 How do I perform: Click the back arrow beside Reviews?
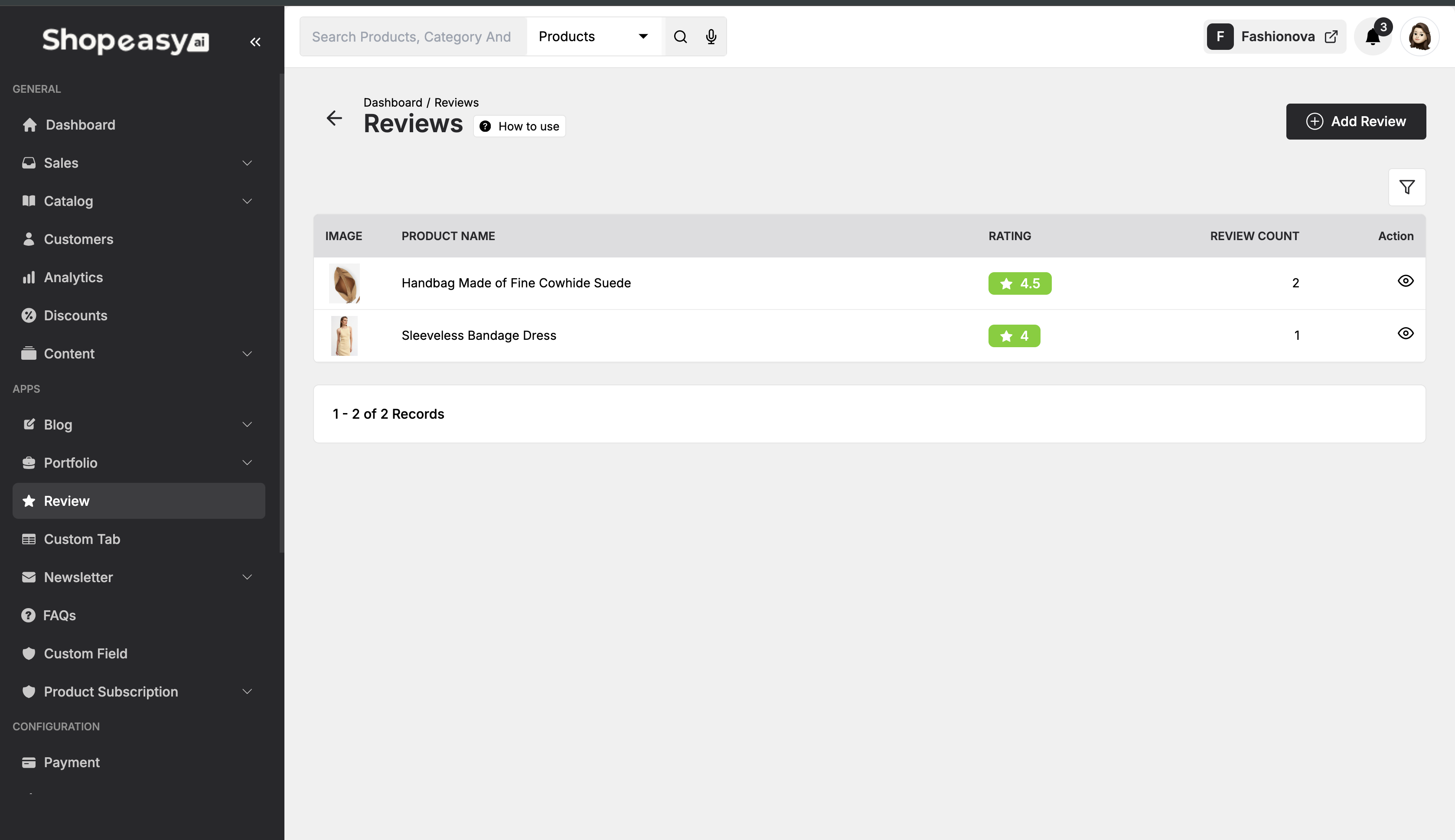[x=334, y=118]
